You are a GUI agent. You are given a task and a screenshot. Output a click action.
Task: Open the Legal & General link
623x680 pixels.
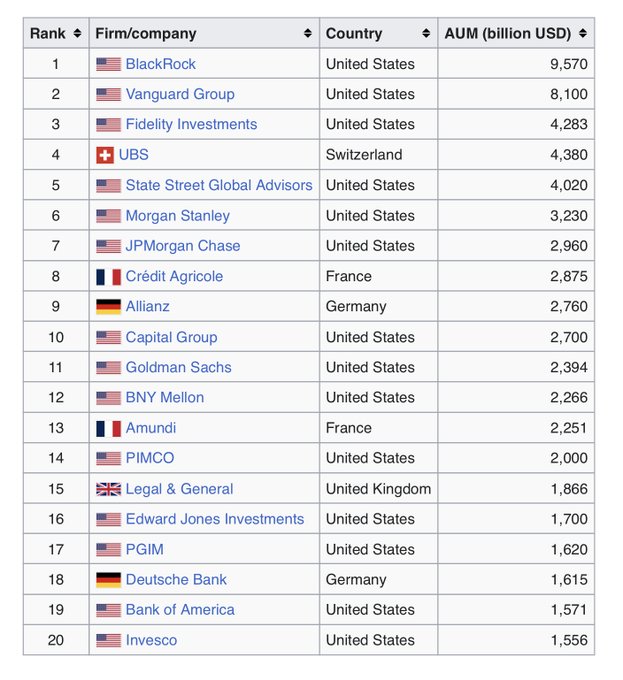pyautogui.click(x=179, y=489)
